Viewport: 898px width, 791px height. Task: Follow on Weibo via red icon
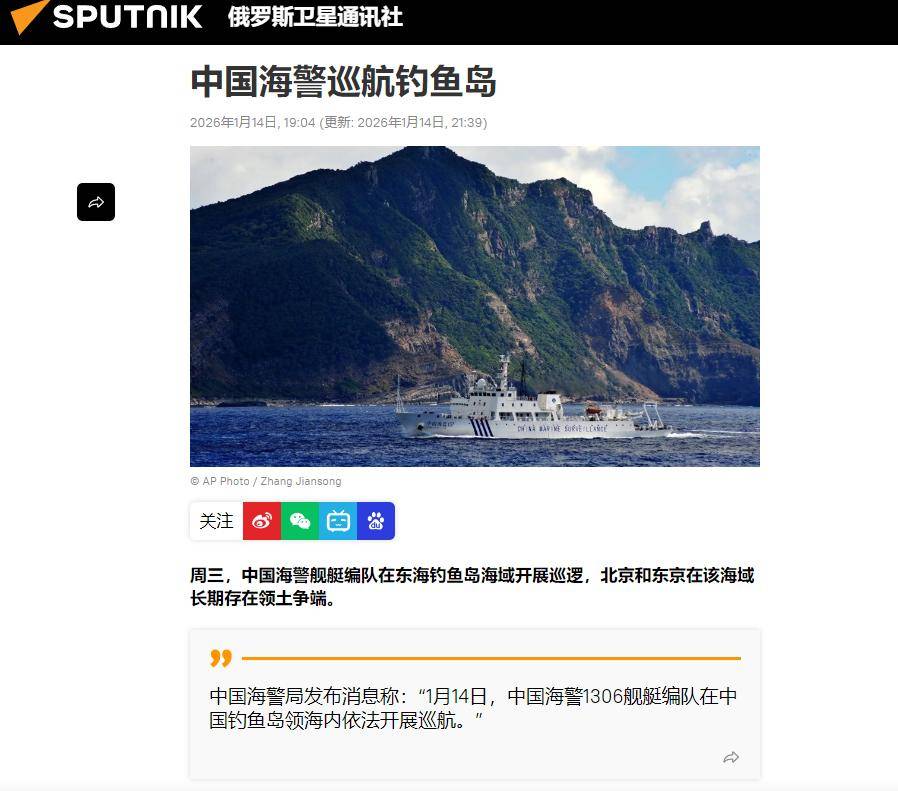(x=262, y=521)
